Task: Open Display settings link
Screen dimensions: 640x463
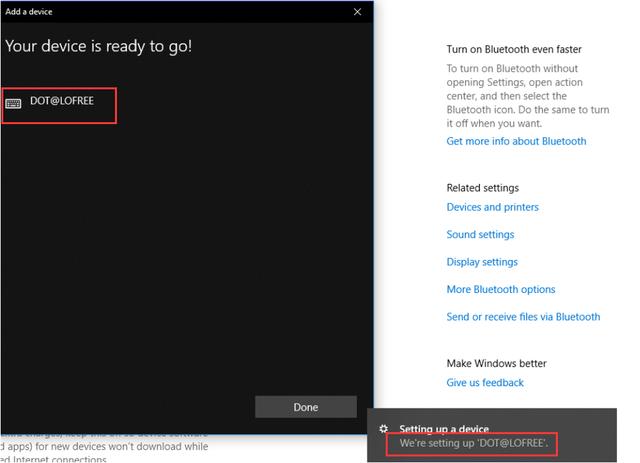Action: [482, 262]
